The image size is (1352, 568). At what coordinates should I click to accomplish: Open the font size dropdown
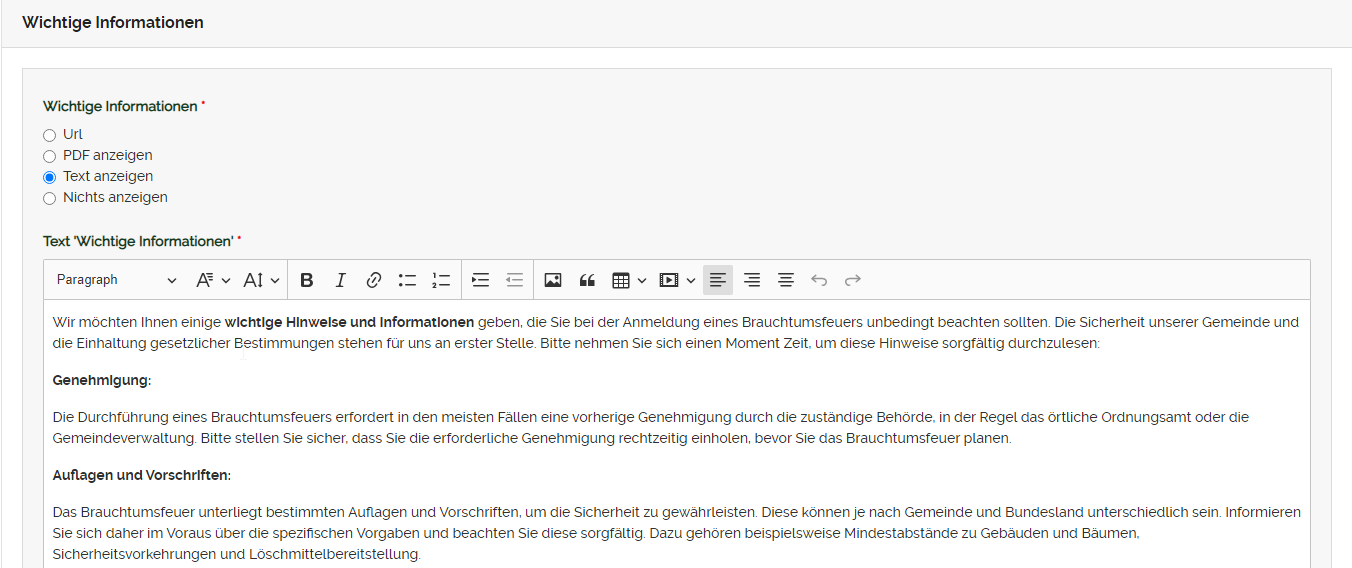[x=261, y=281]
